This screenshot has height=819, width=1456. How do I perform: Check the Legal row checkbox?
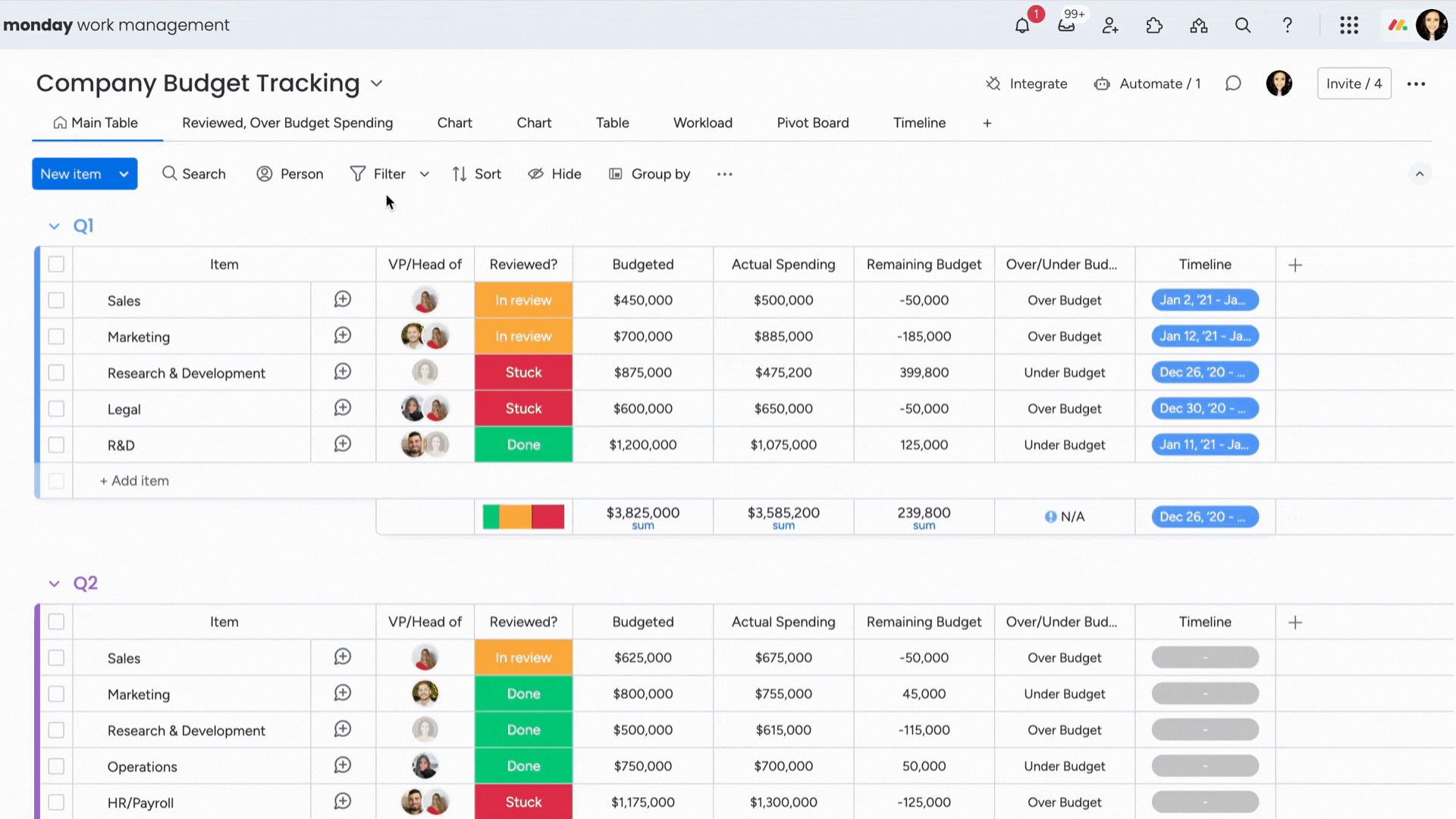click(x=56, y=409)
